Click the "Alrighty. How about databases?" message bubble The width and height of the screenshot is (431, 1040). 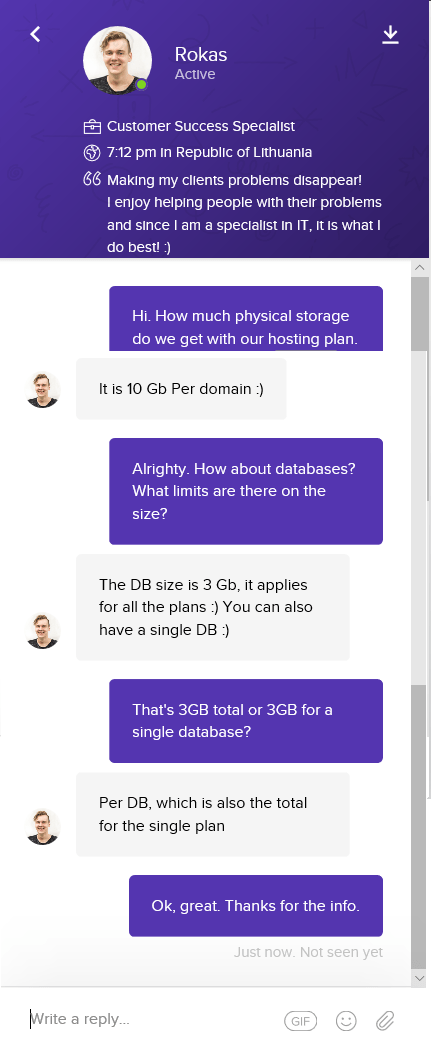pyautogui.click(x=246, y=491)
